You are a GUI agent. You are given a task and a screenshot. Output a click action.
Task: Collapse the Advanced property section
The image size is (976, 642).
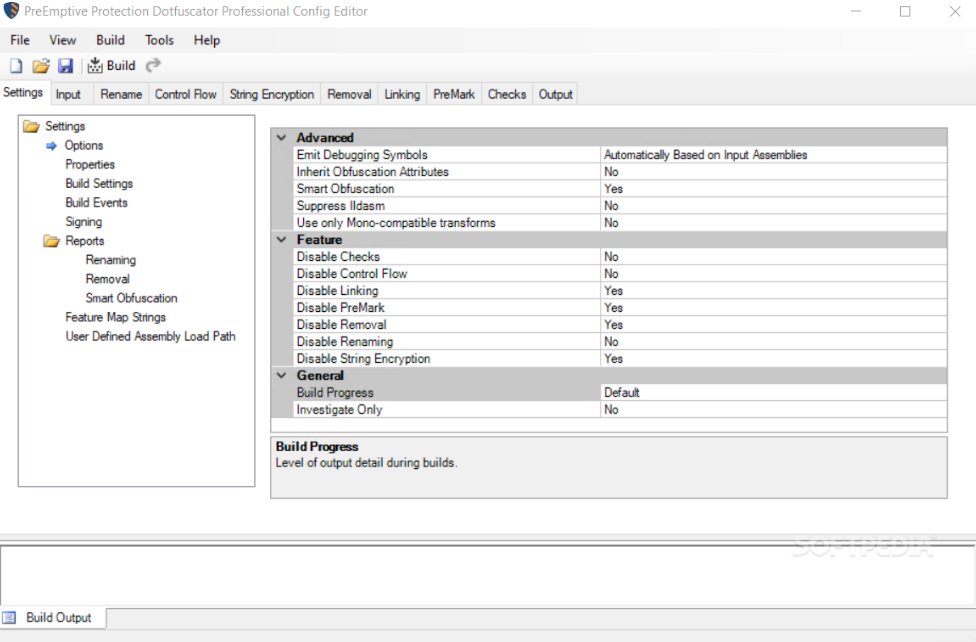pyautogui.click(x=281, y=137)
